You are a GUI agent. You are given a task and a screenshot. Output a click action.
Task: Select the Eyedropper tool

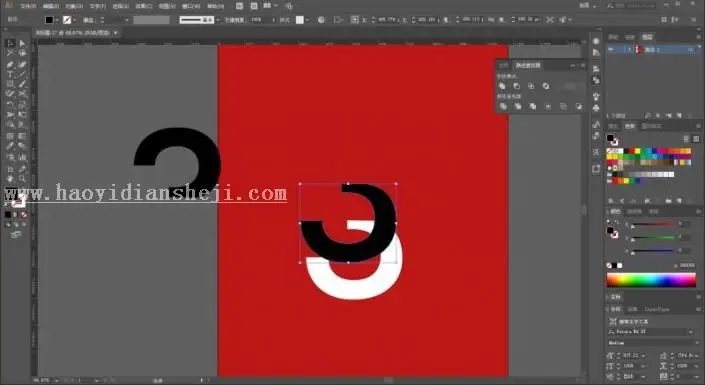(10, 146)
